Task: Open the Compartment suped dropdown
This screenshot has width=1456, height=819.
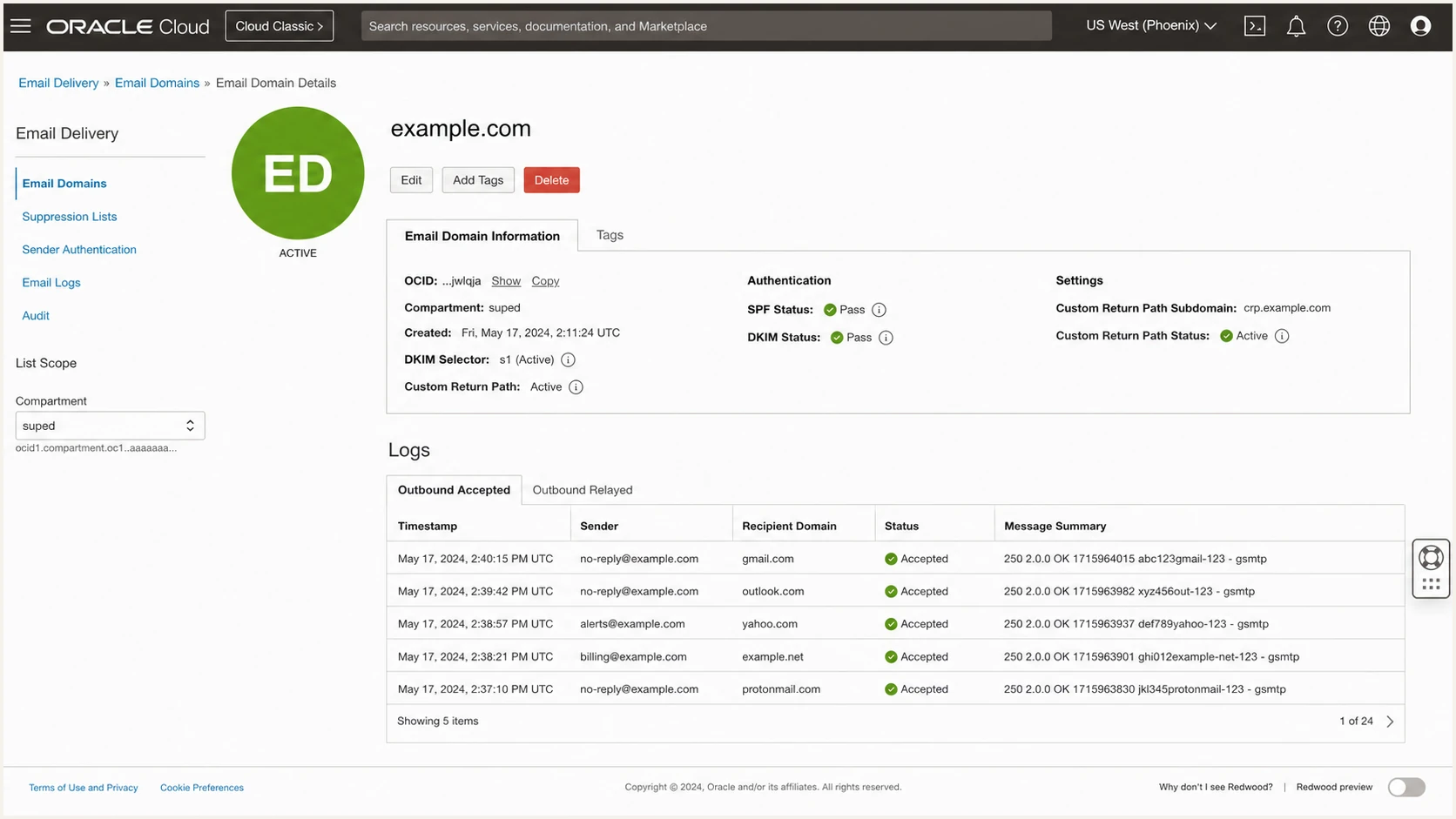Action: (110, 426)
